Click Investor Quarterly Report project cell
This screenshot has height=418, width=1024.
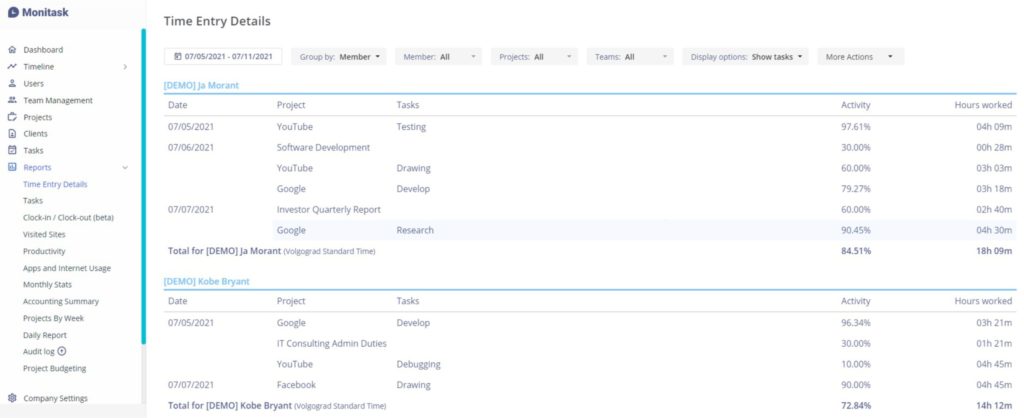[x=328, y=210]
